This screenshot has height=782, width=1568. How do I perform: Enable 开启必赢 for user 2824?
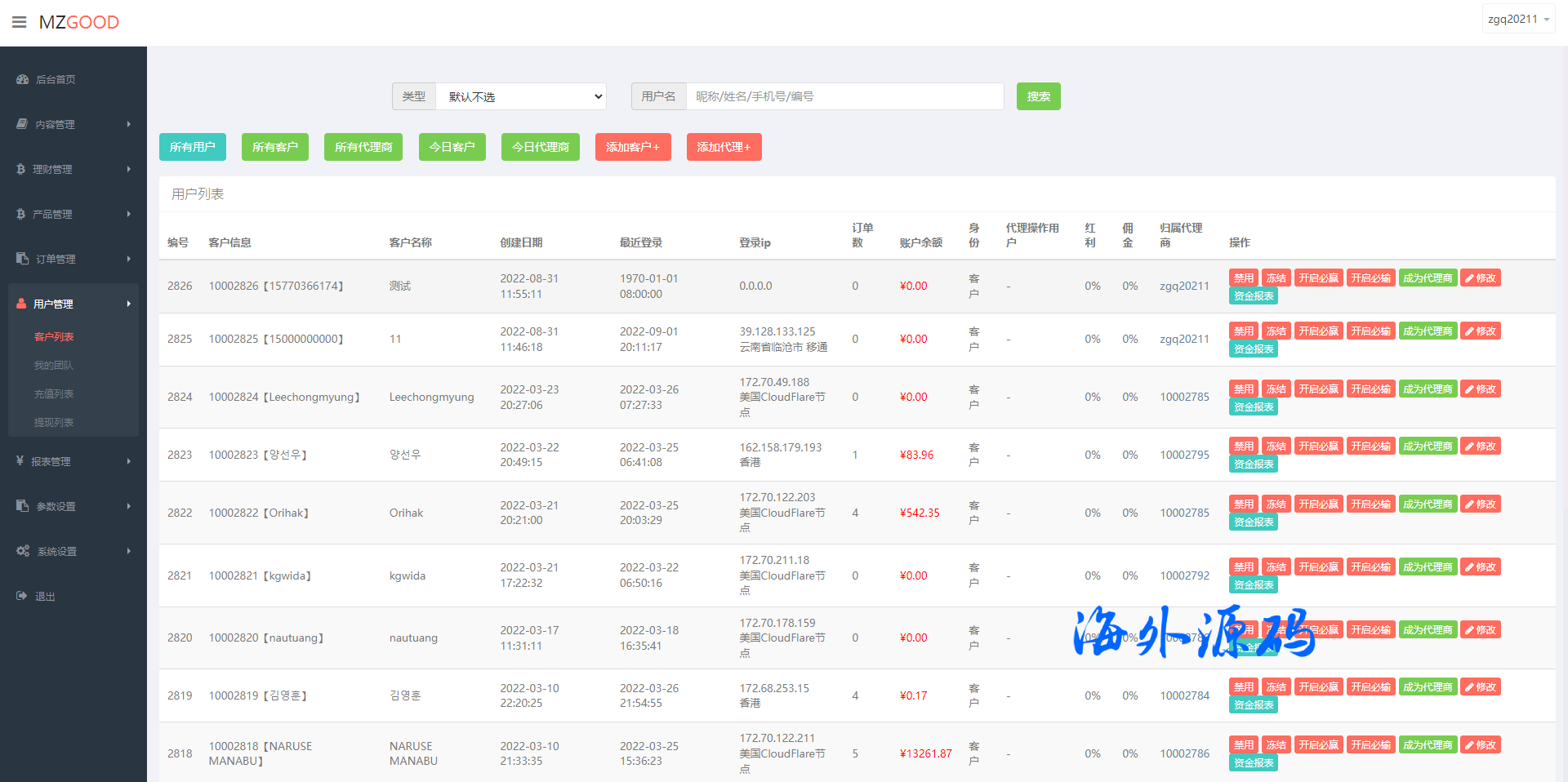1318,389
